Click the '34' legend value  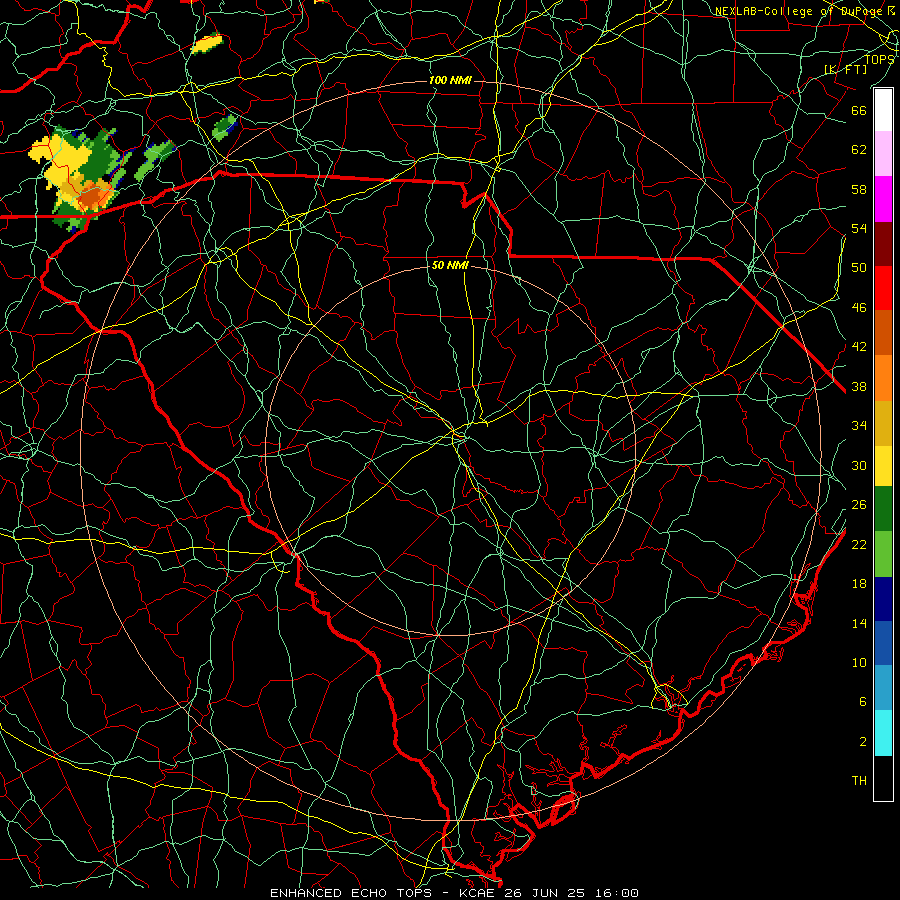[859, 425]
